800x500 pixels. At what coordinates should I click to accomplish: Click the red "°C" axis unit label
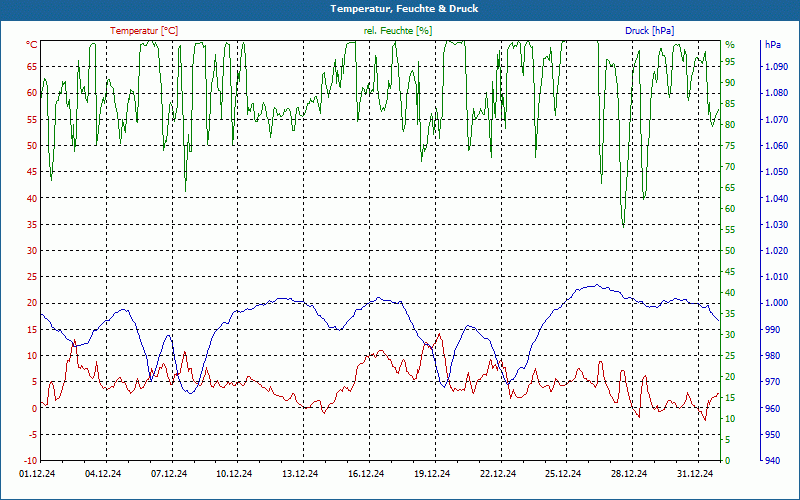(32, 45)
